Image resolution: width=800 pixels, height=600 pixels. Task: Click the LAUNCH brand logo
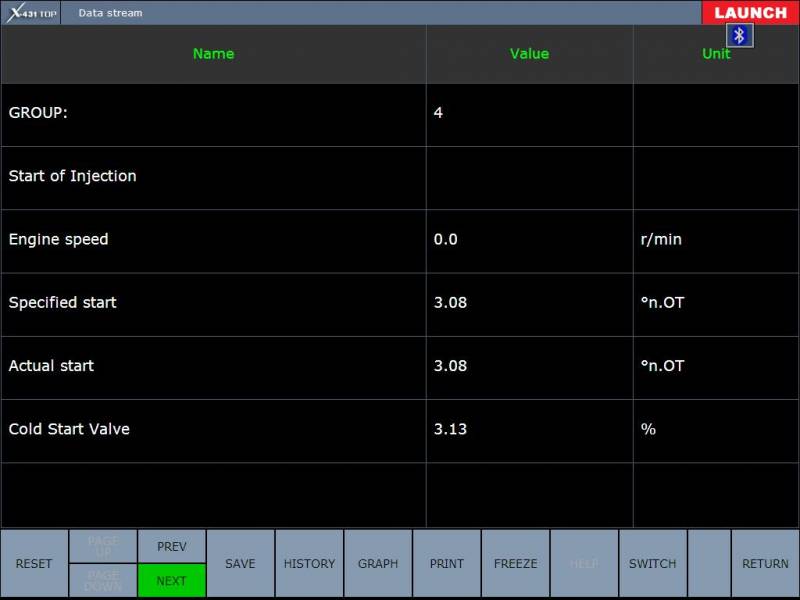(750, 13)
